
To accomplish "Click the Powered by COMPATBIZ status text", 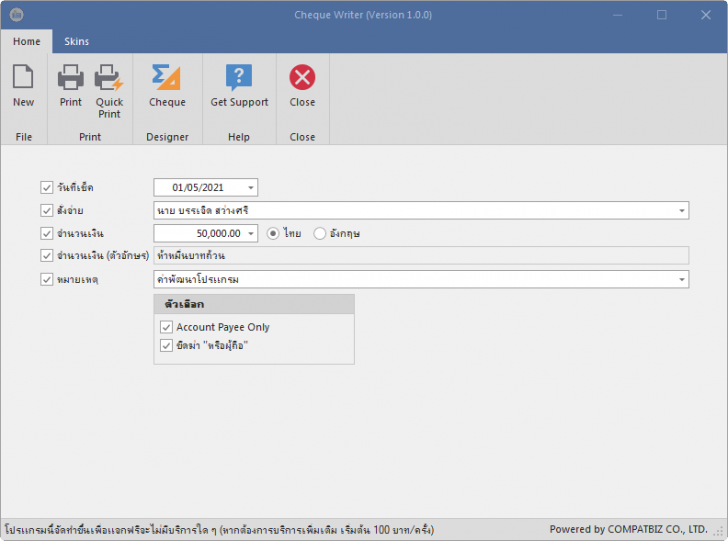I will pyautogui.click(x=628, y=529).
